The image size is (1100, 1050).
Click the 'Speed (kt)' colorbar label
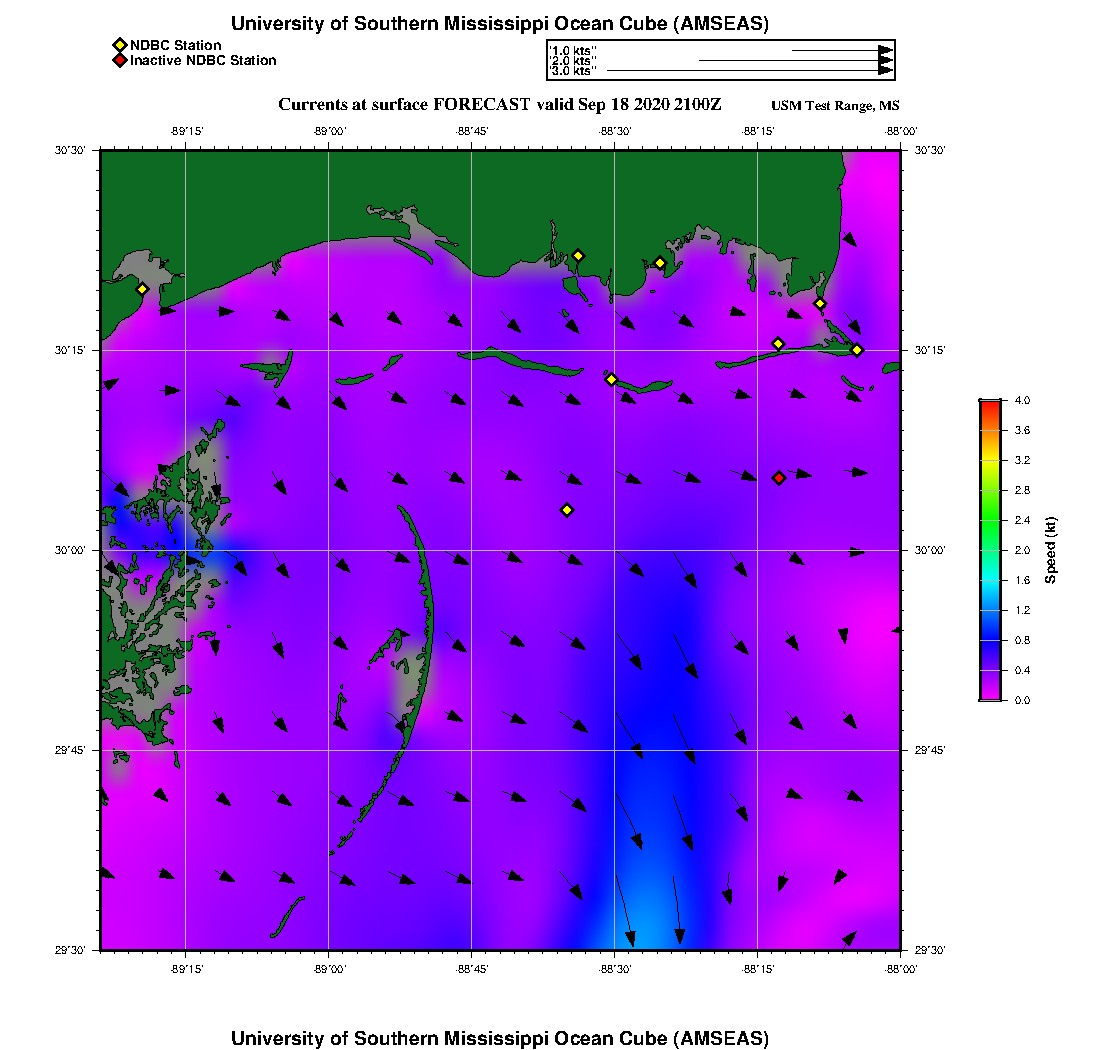(1051, 550)
